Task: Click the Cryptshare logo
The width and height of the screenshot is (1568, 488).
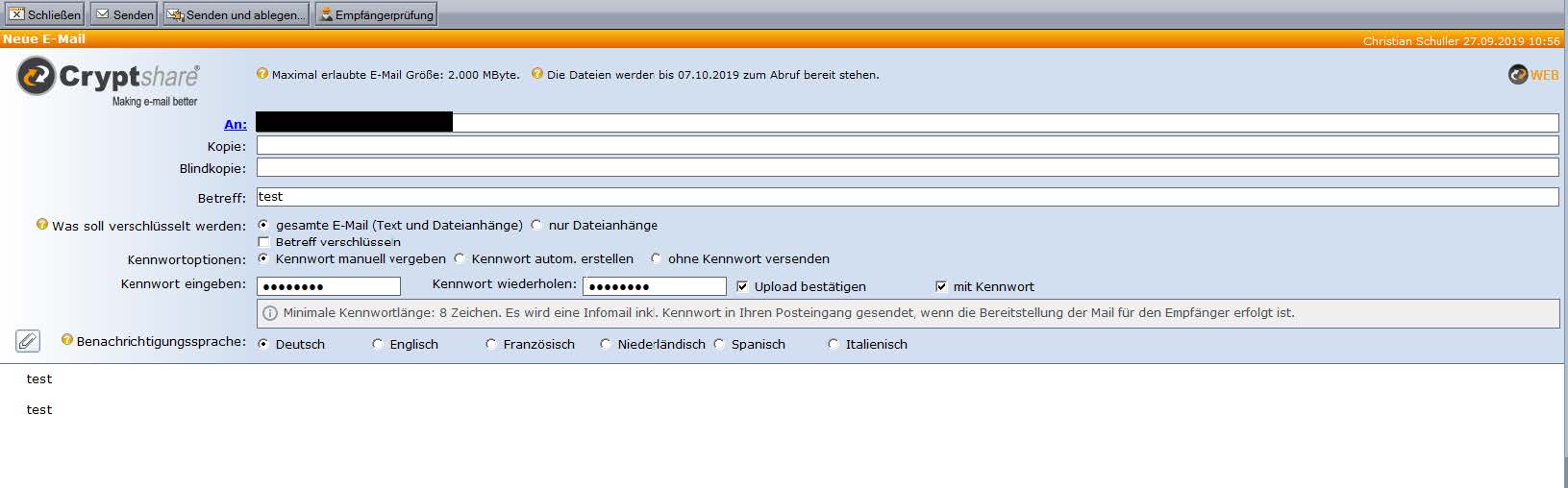Action: [108, 81]
